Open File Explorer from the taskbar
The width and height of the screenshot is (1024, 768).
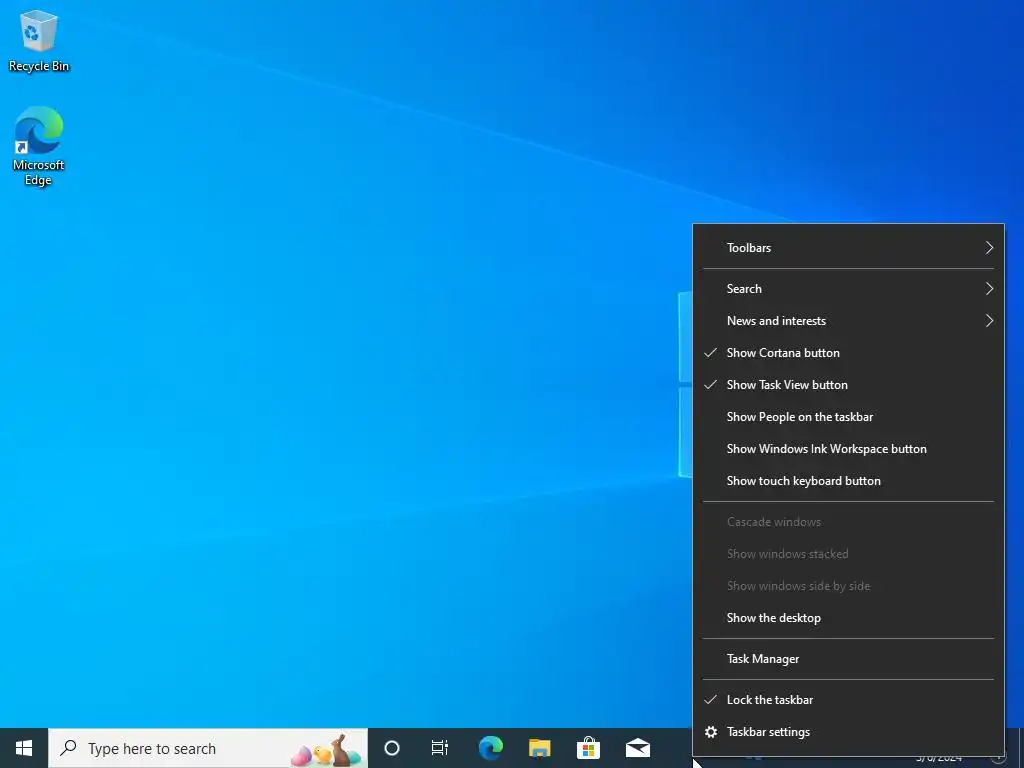pos(539,748)
